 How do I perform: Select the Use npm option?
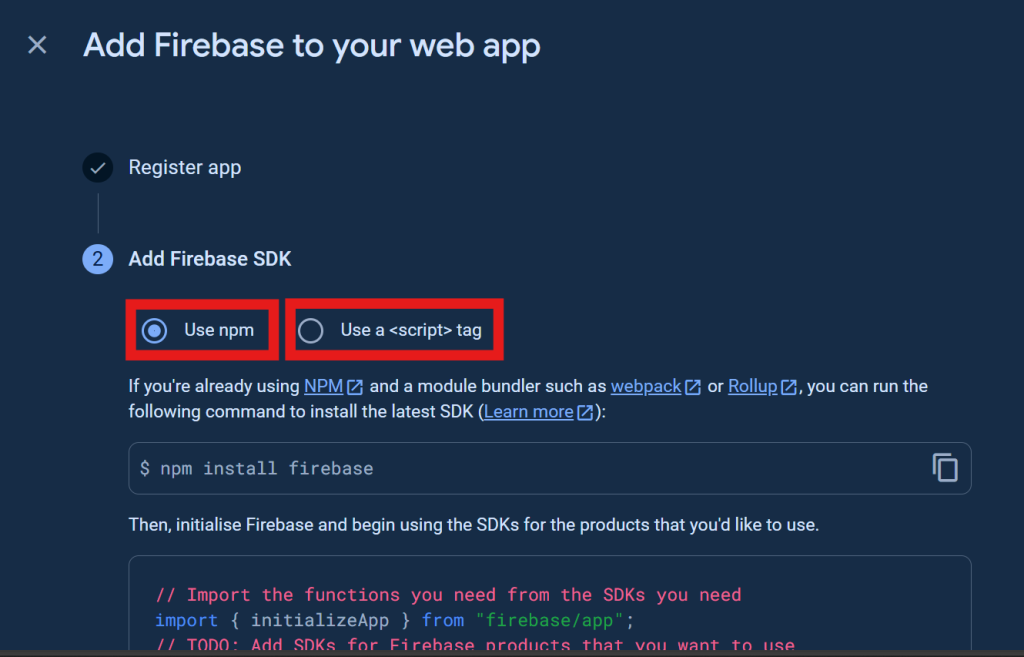156,329
